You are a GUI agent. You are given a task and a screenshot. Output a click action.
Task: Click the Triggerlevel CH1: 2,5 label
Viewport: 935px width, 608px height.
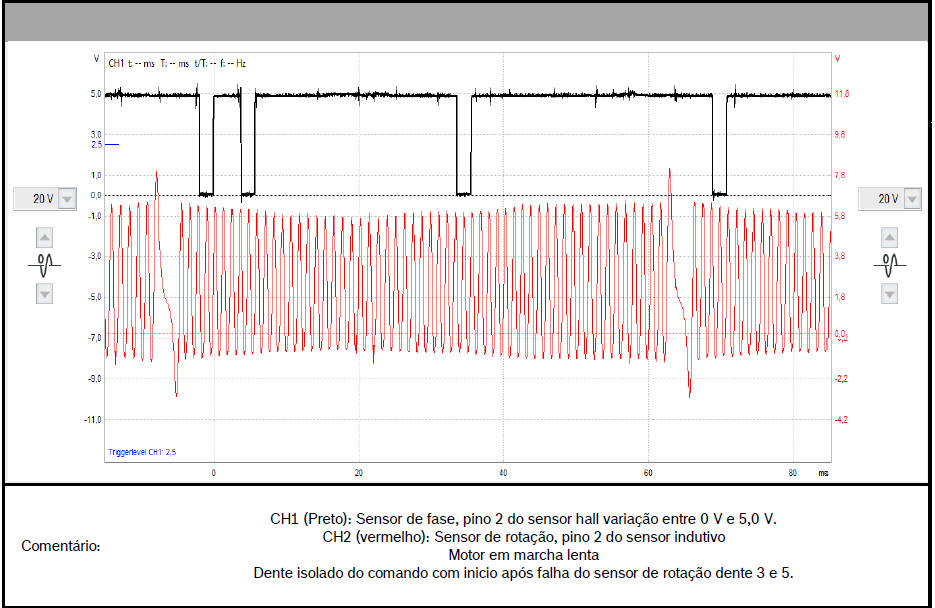pyautogui.click(x=142, y=453)
